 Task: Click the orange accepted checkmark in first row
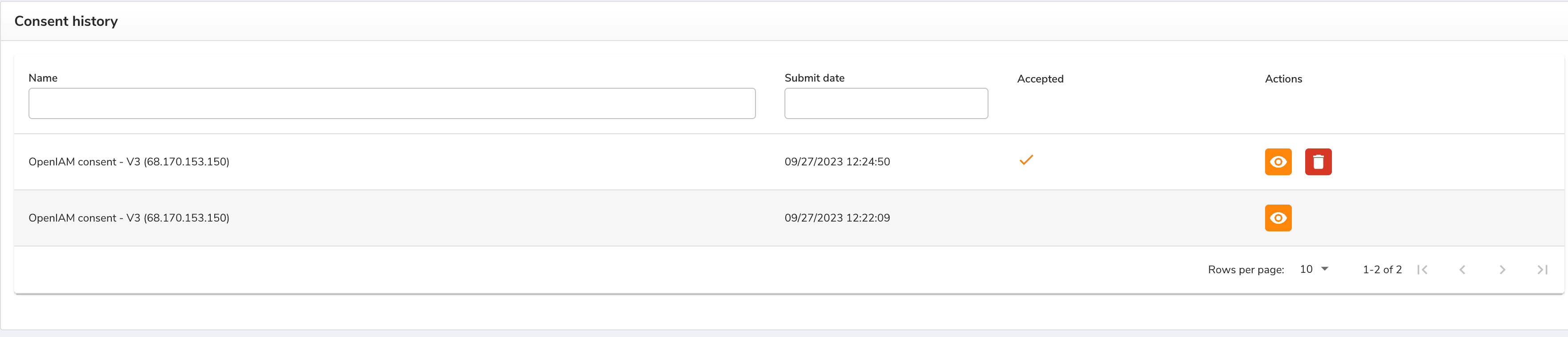(1026, 160)
